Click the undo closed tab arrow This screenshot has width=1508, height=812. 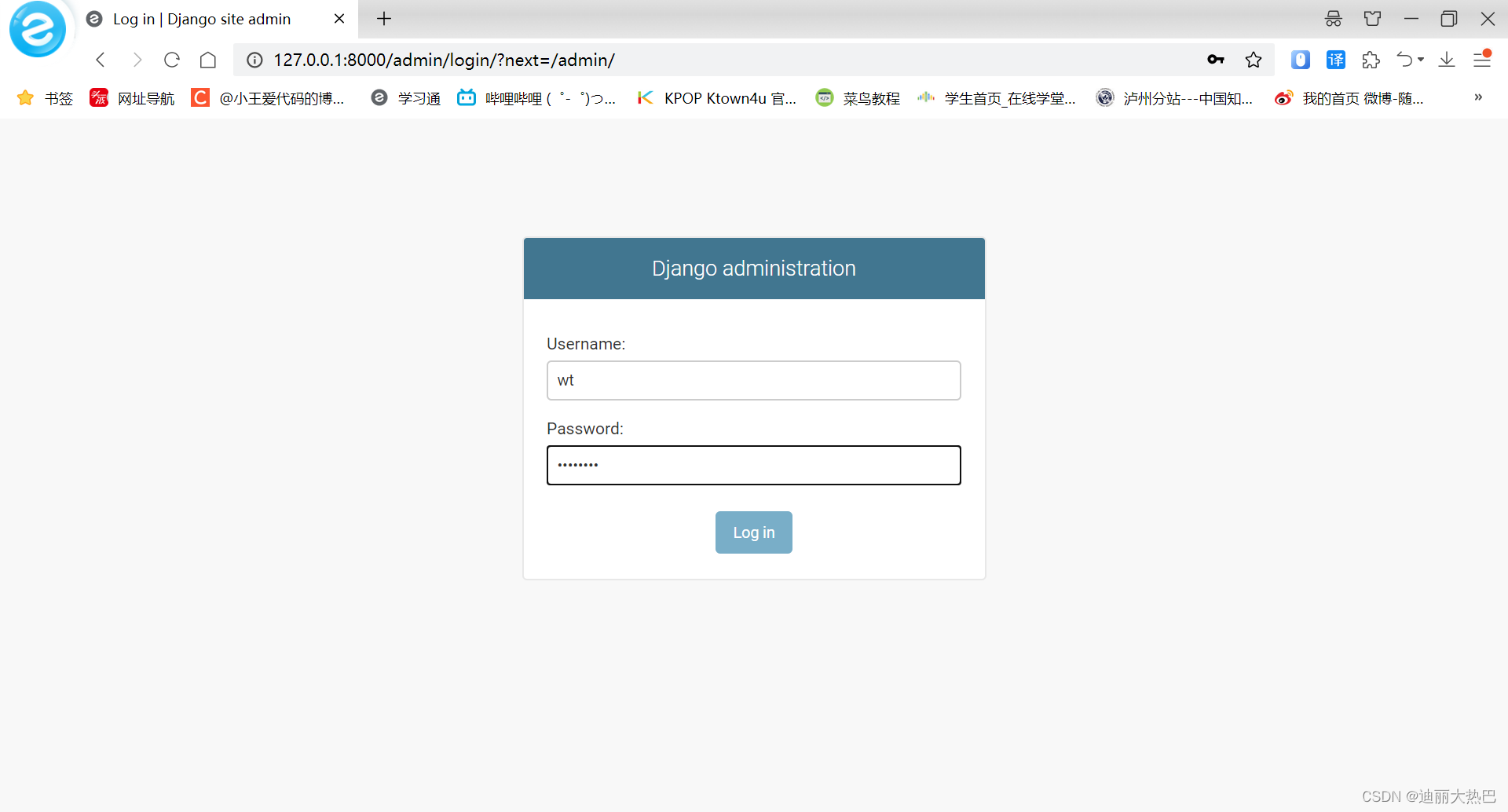[x=1405, y=60]
